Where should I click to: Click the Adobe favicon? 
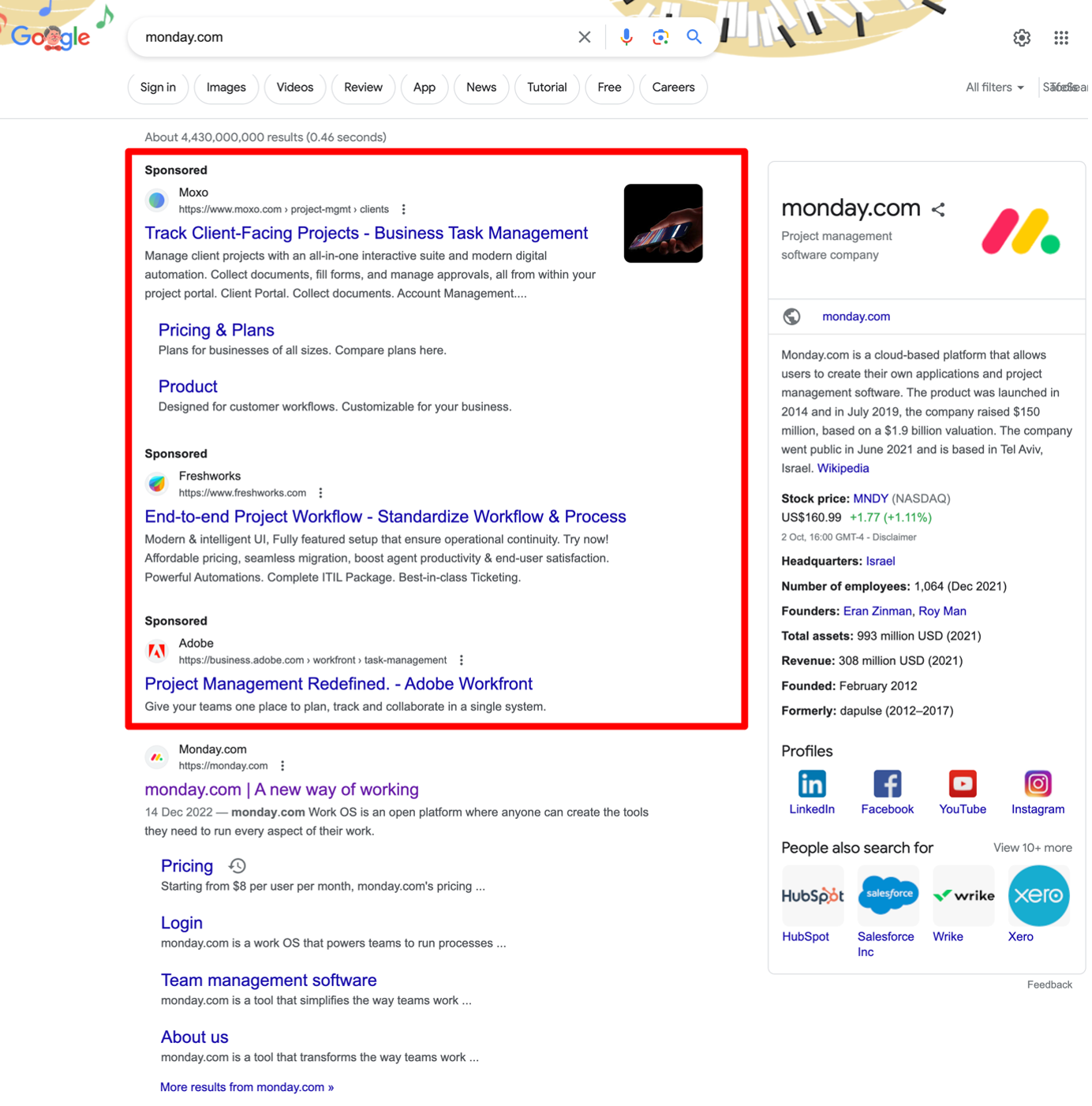(157, 652)
